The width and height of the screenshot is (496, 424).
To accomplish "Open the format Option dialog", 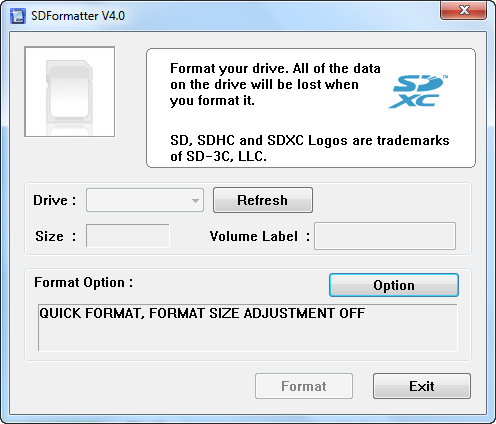I will (394, 285).
